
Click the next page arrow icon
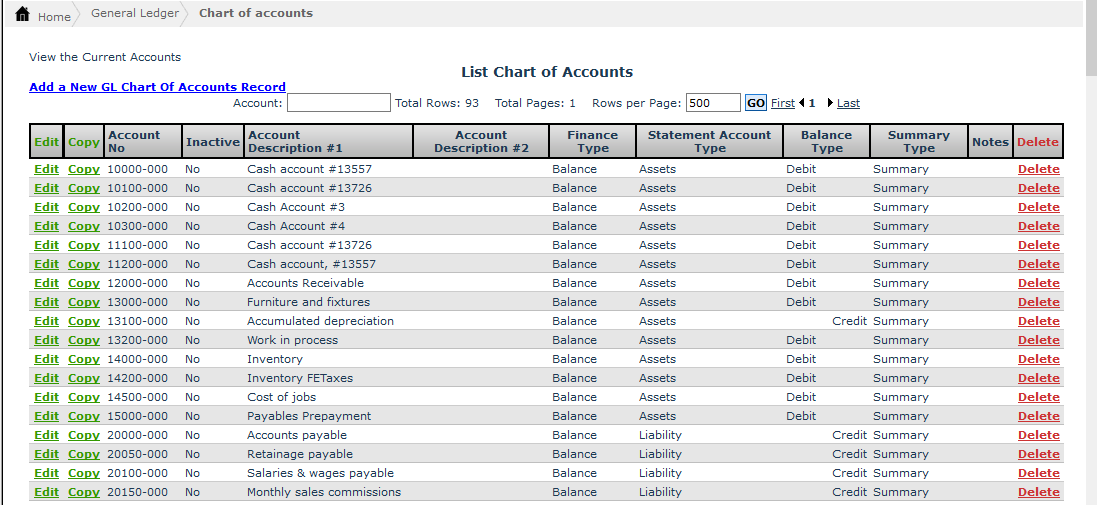(x=830, y=103)
